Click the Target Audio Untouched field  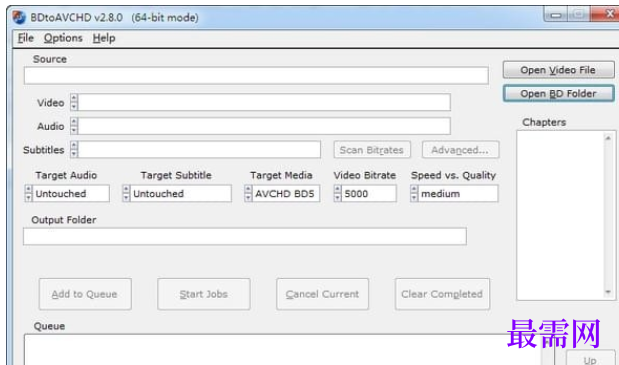click(71, 193)
